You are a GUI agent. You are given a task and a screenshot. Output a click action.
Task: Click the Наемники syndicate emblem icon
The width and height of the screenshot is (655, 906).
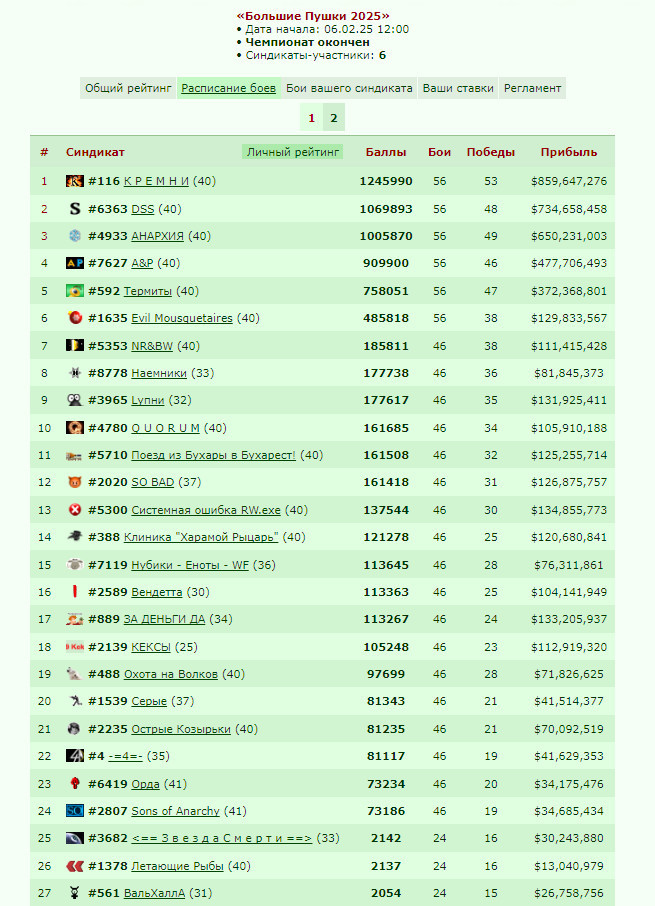(75, 373)
